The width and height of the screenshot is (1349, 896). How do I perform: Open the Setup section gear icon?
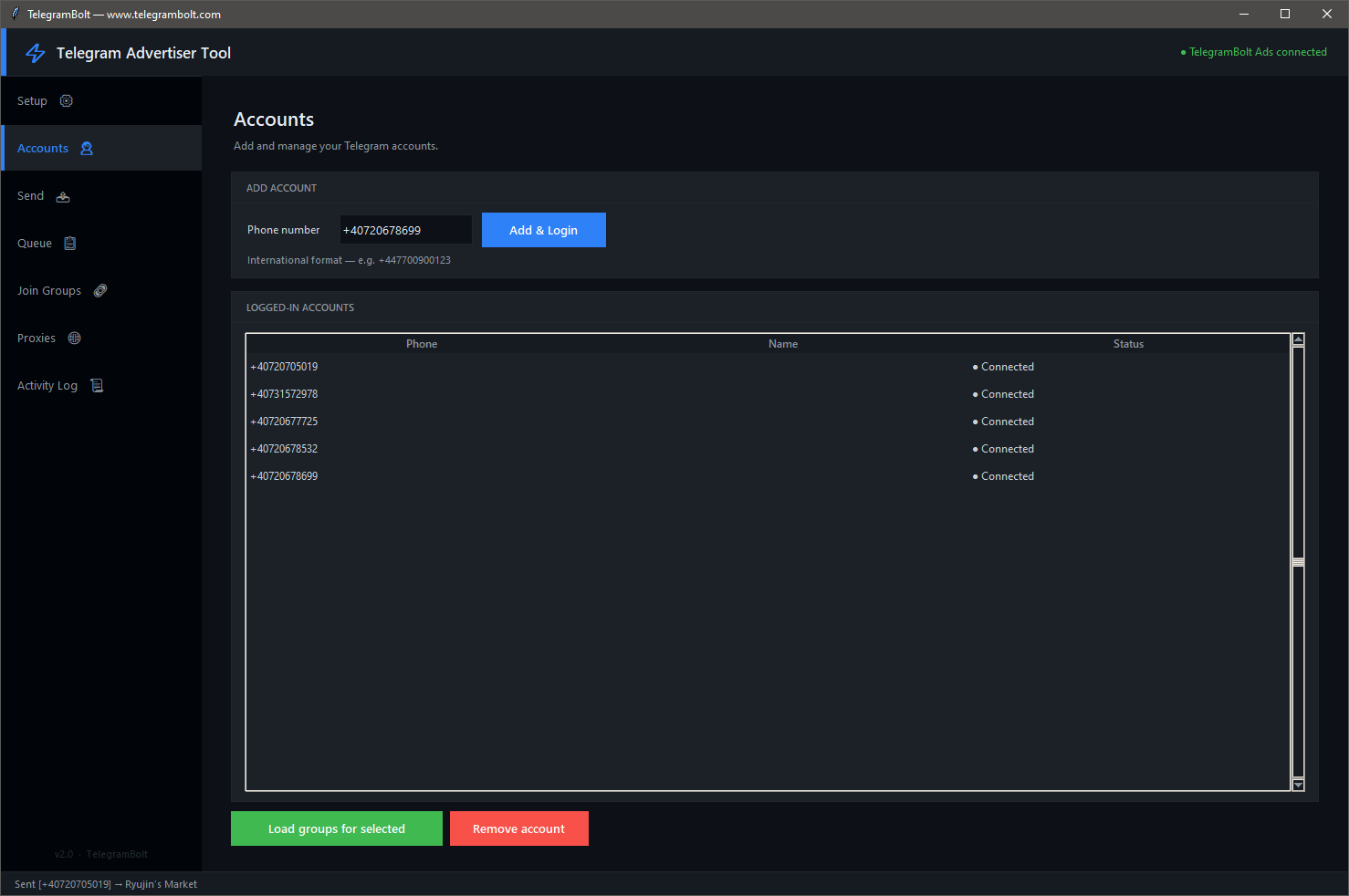(67, 101)
